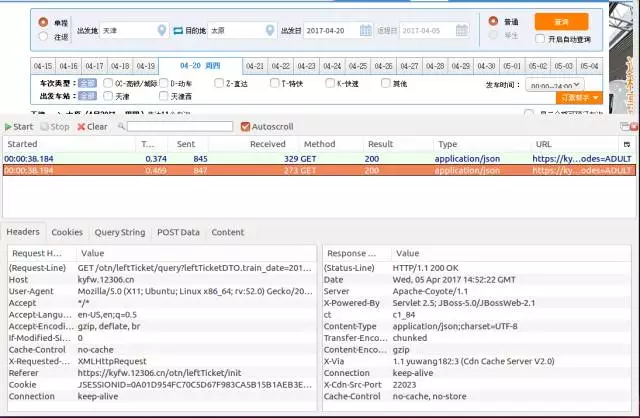640x418 pixels.
Task: Toggle the Autoscroll checkbox
Action: click(245, 127)
